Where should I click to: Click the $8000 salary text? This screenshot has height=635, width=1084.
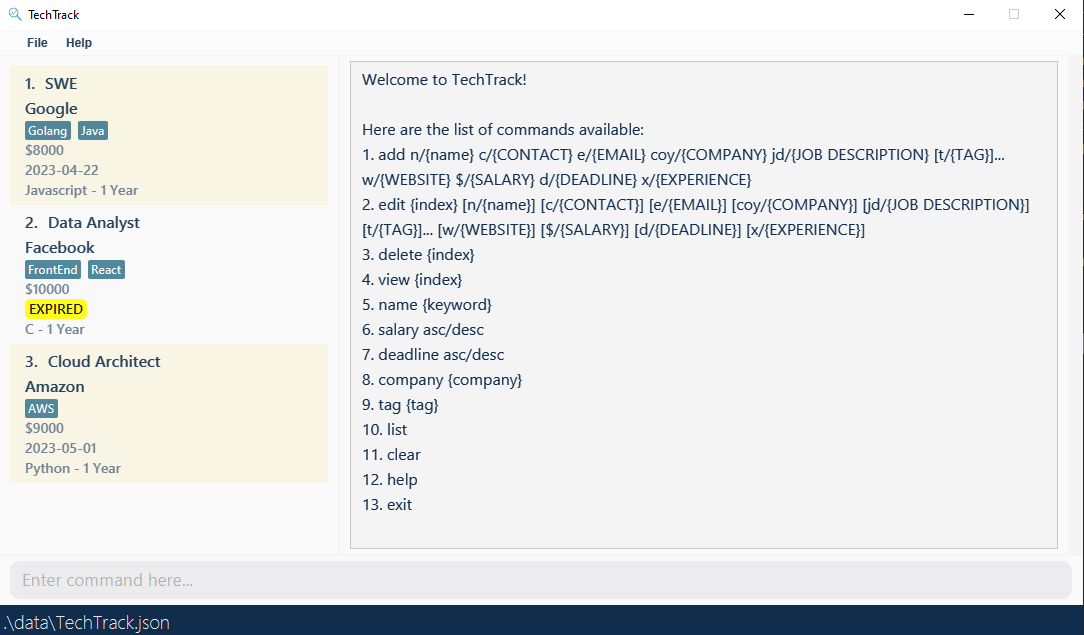tap(44, 150)
